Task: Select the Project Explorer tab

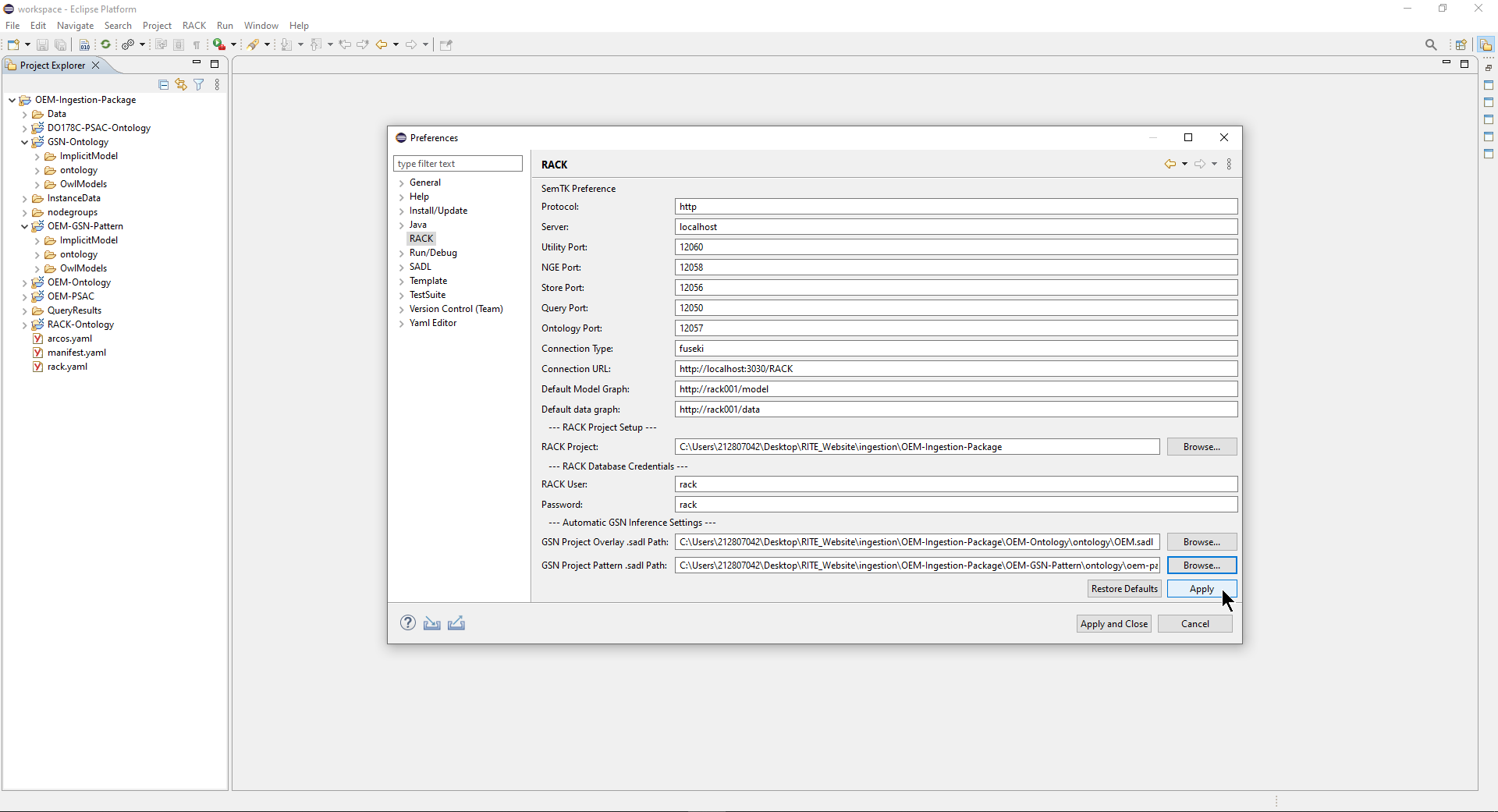Action: coord(52,66)
